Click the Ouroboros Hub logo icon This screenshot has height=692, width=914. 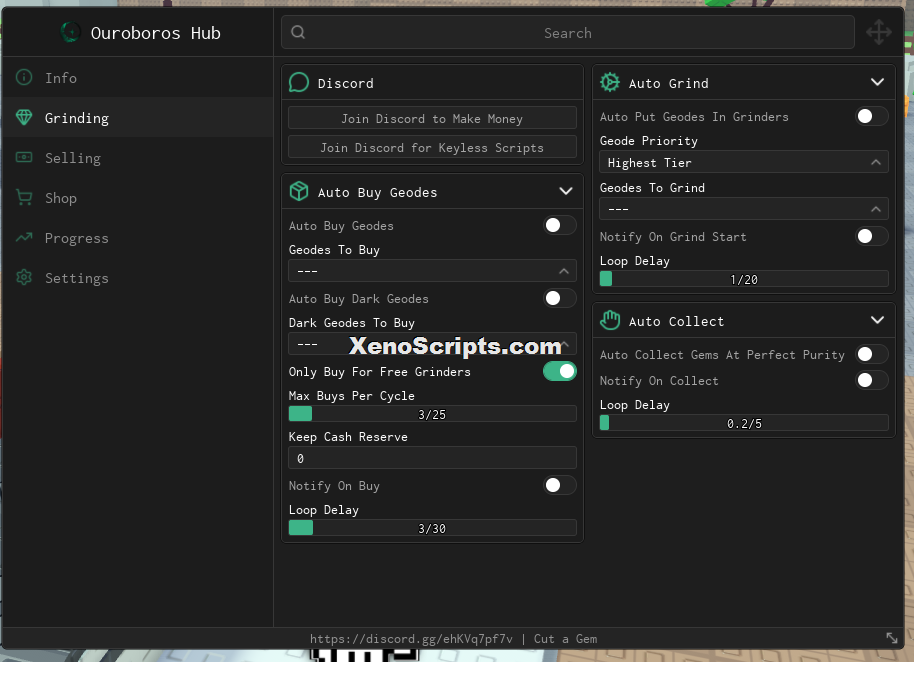click(71, 32)
